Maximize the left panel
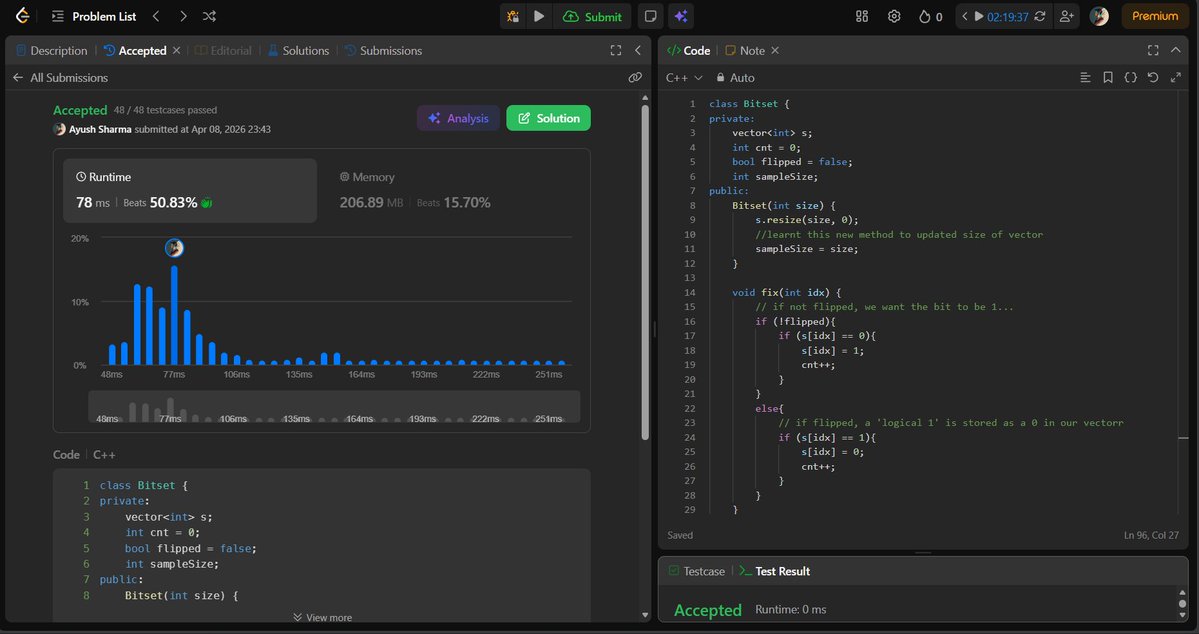 tap(616, 50)
